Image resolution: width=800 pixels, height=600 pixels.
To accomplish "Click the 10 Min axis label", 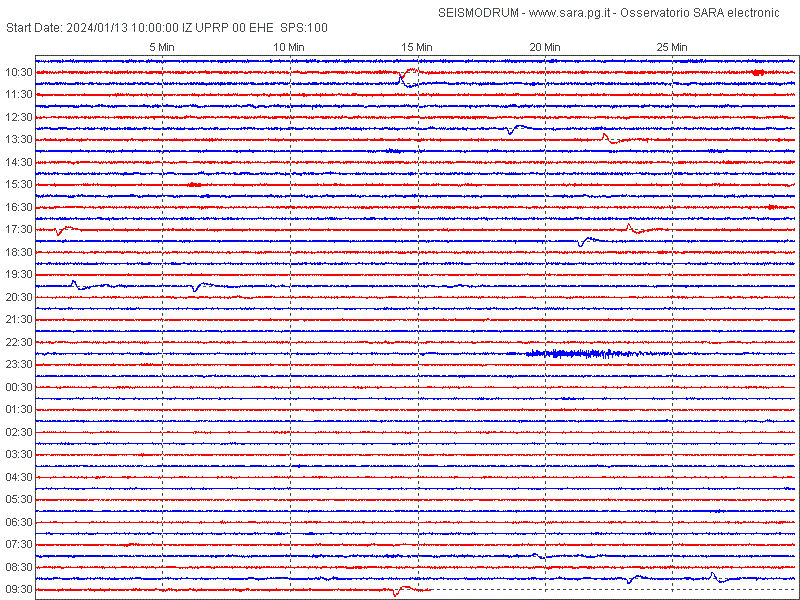I will coord(289,47).
